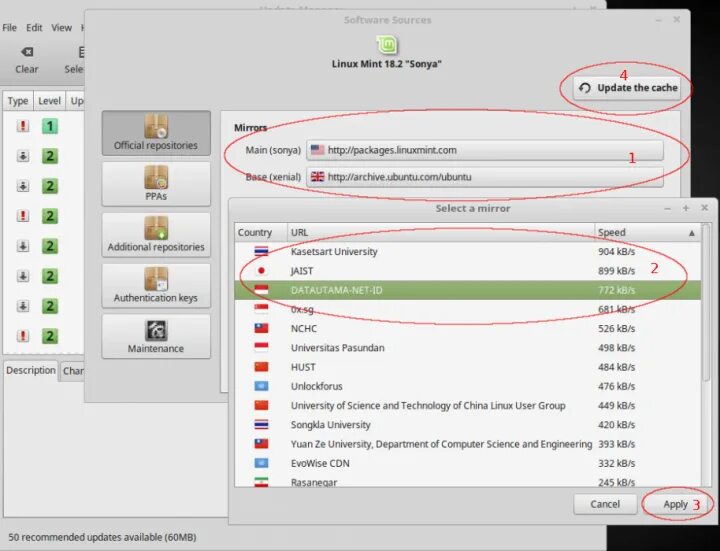Sort by the Speed column header

point(647,232)
